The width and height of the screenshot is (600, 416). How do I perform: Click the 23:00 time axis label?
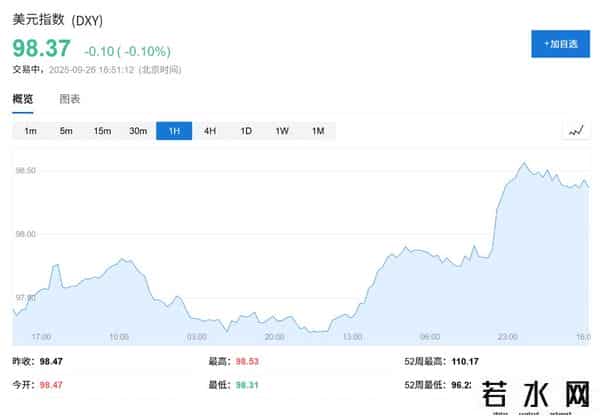[x=508, y=336]
